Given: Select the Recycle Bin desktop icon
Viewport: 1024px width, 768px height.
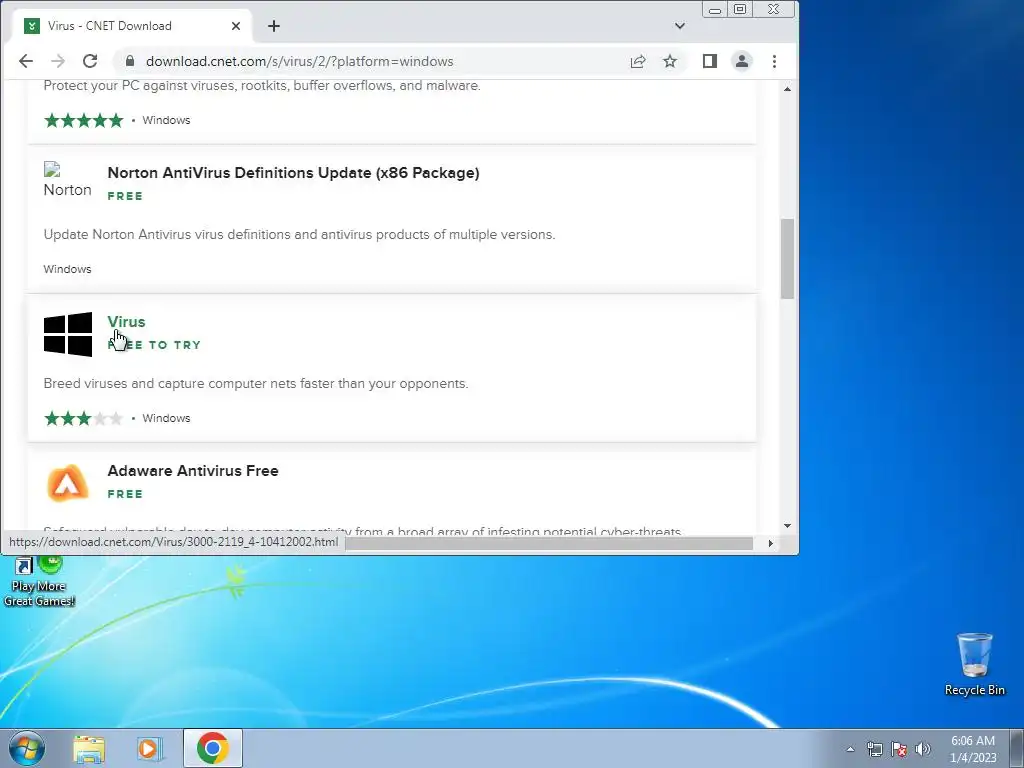Looking at the screenshot, I should (975, 664).
